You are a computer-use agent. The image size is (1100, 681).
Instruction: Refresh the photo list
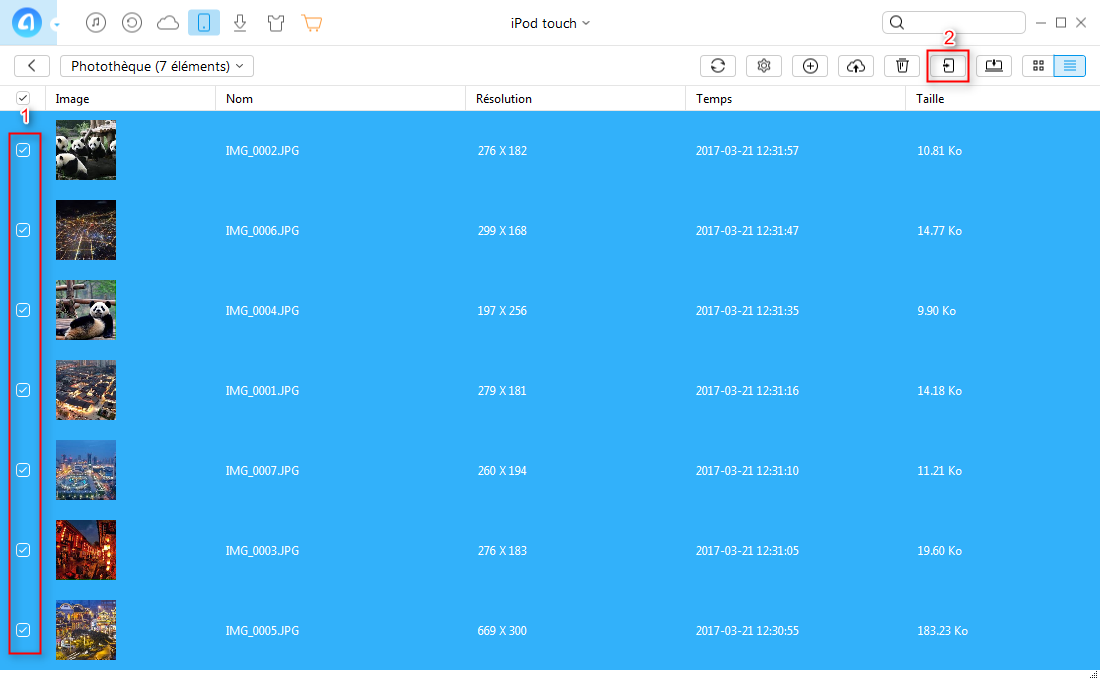718,66
